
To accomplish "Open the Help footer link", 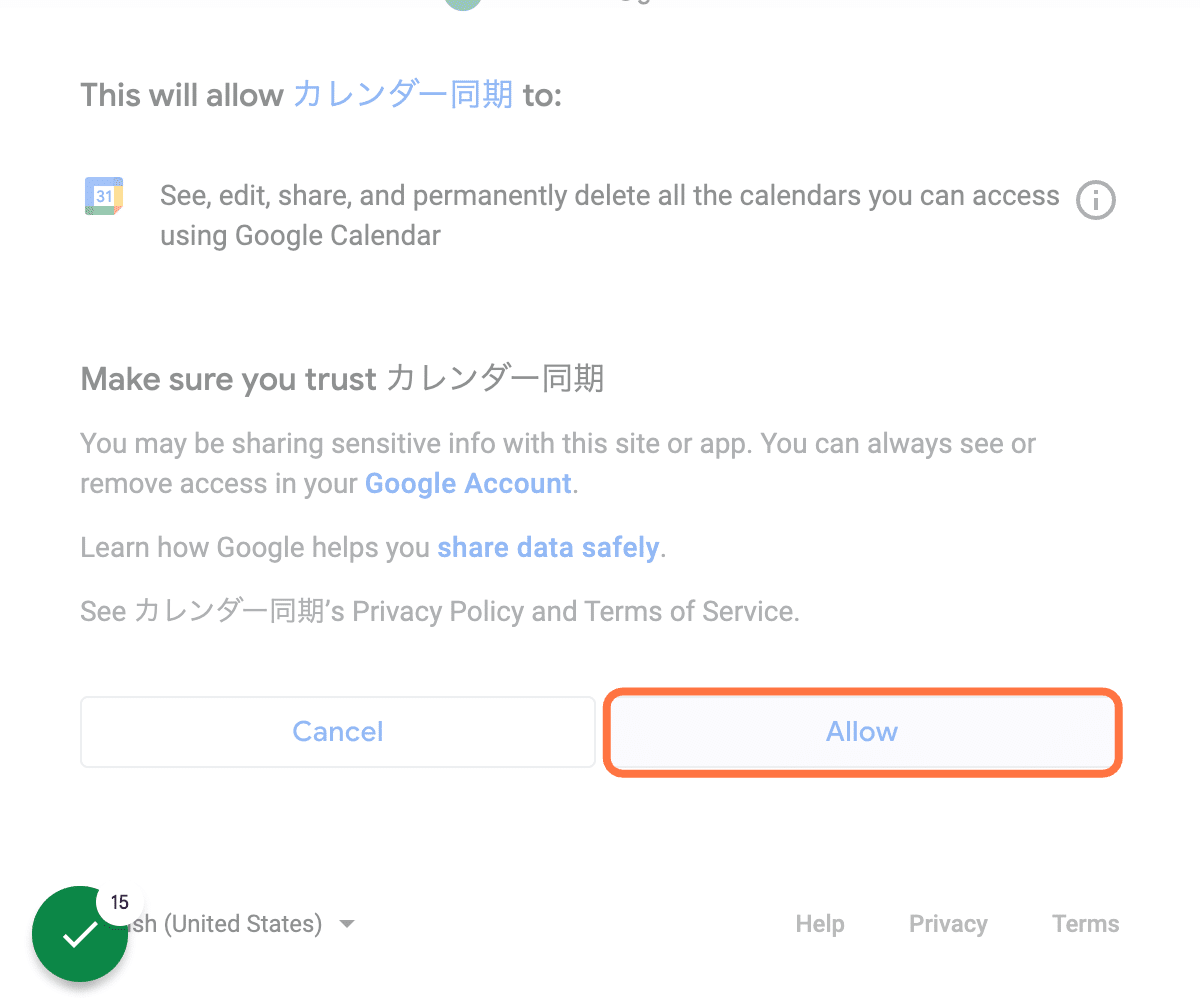I will pyautogui.click(x=820, y=924).
